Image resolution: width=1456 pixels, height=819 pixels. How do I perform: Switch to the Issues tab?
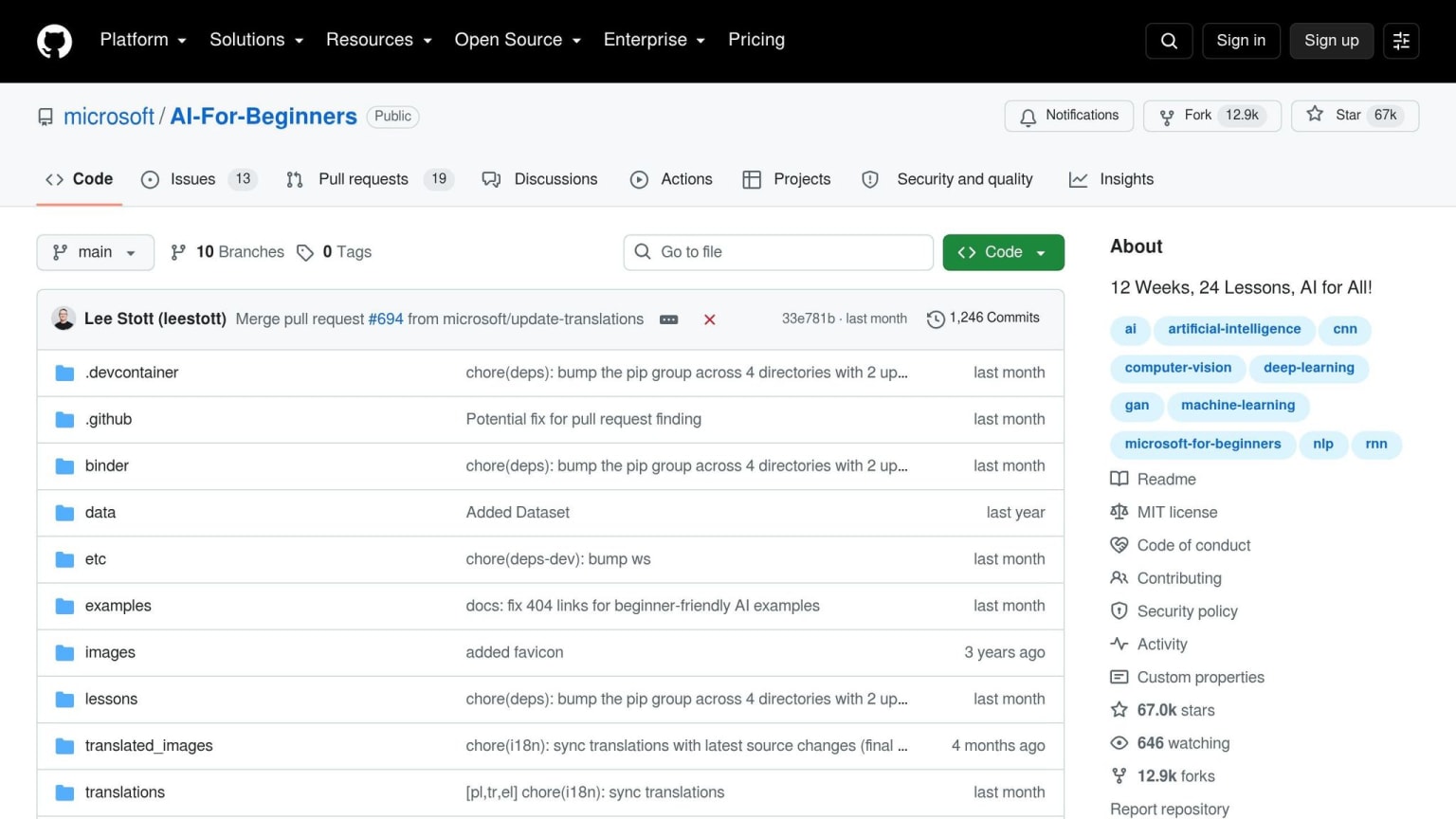point(198,179)
